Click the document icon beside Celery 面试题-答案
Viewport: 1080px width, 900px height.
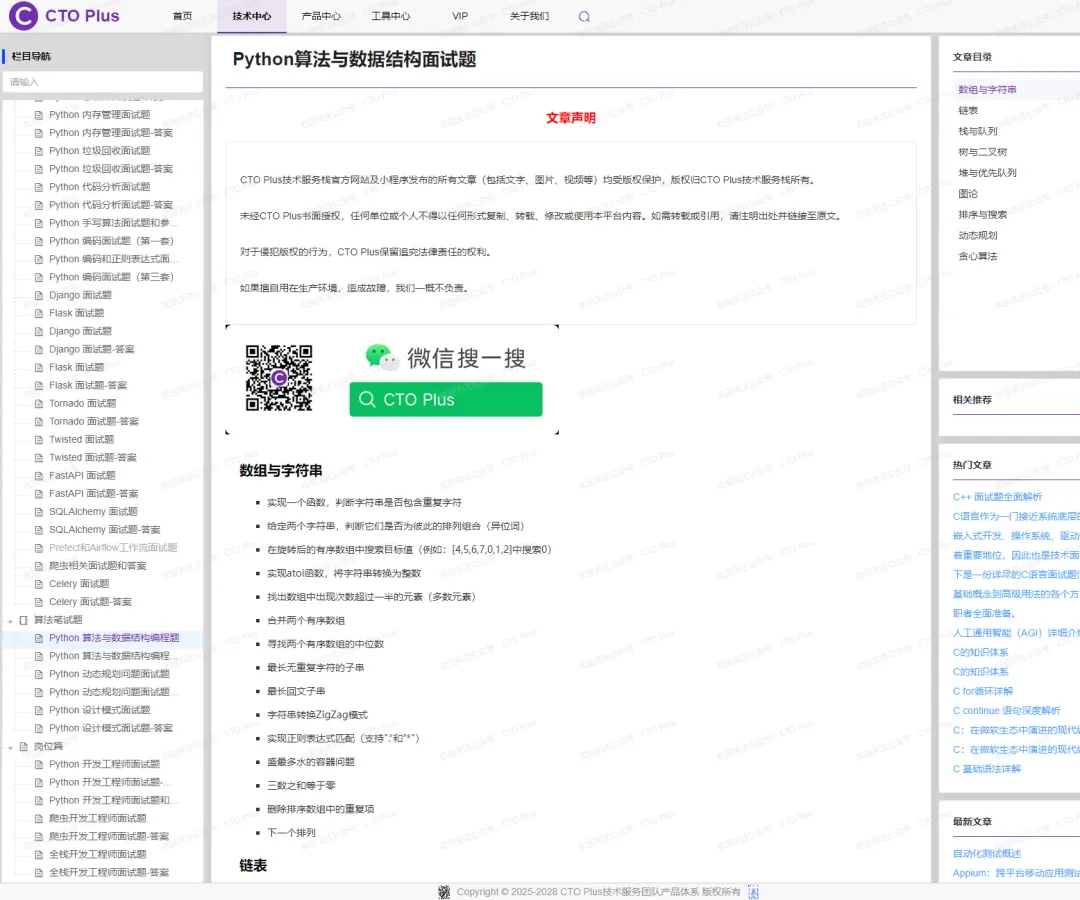pos(39,602)
